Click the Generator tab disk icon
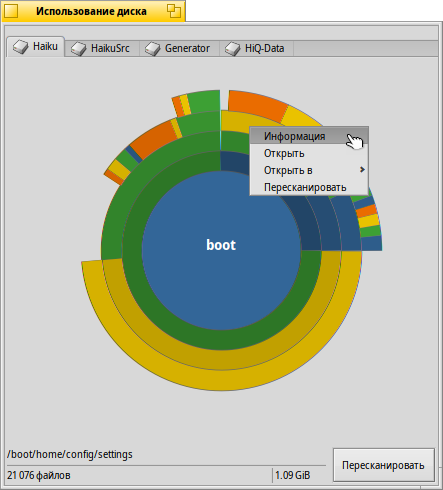 pos(153,49)
